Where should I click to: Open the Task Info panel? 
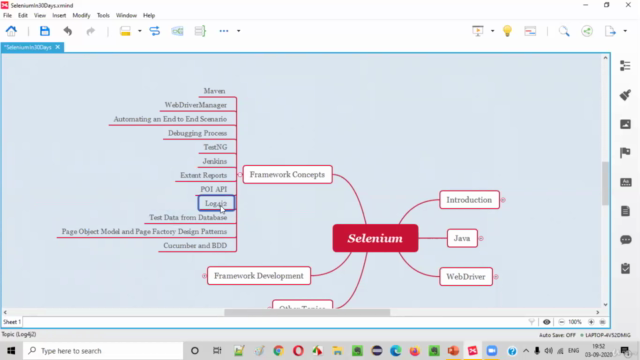[625, 269]
